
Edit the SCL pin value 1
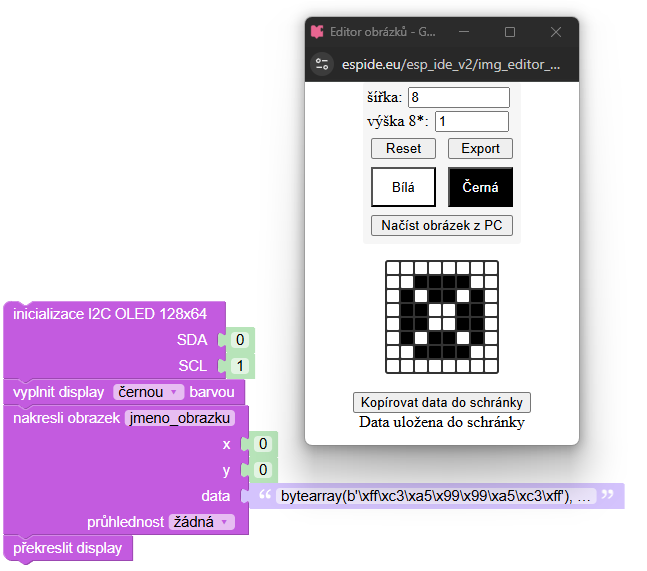[240, 366]
